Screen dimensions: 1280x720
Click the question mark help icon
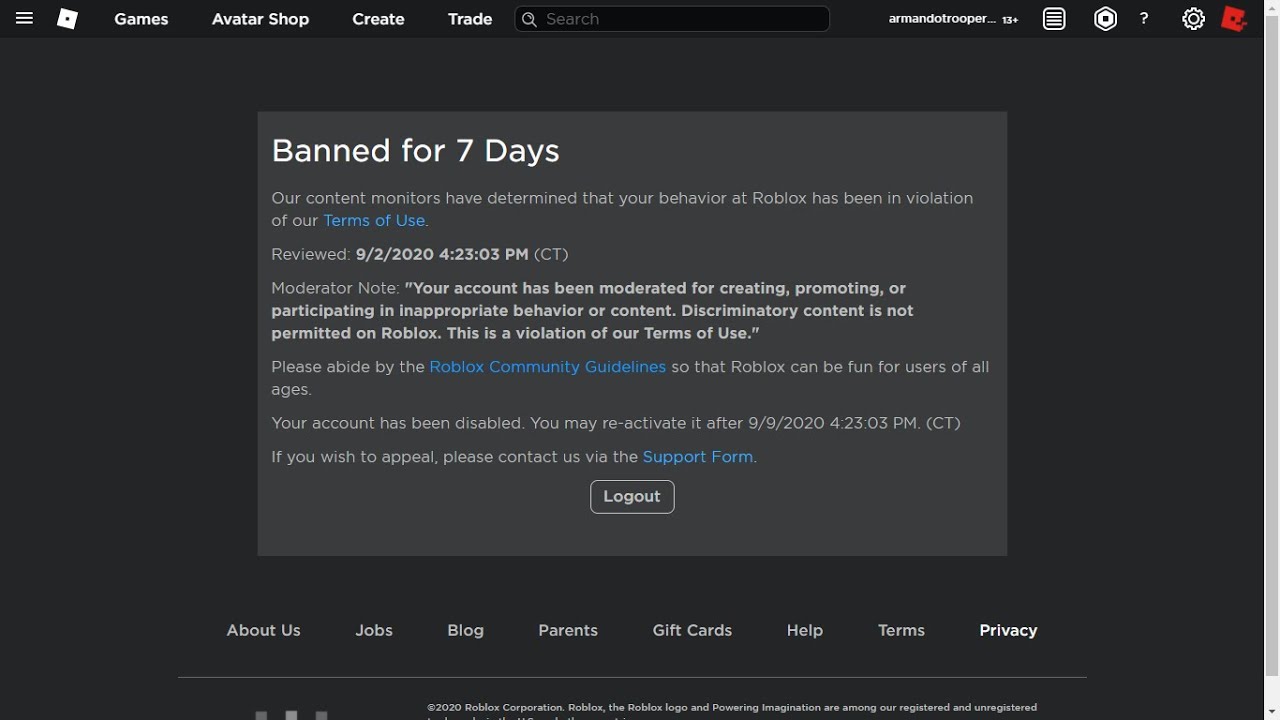coord(1144,19)
